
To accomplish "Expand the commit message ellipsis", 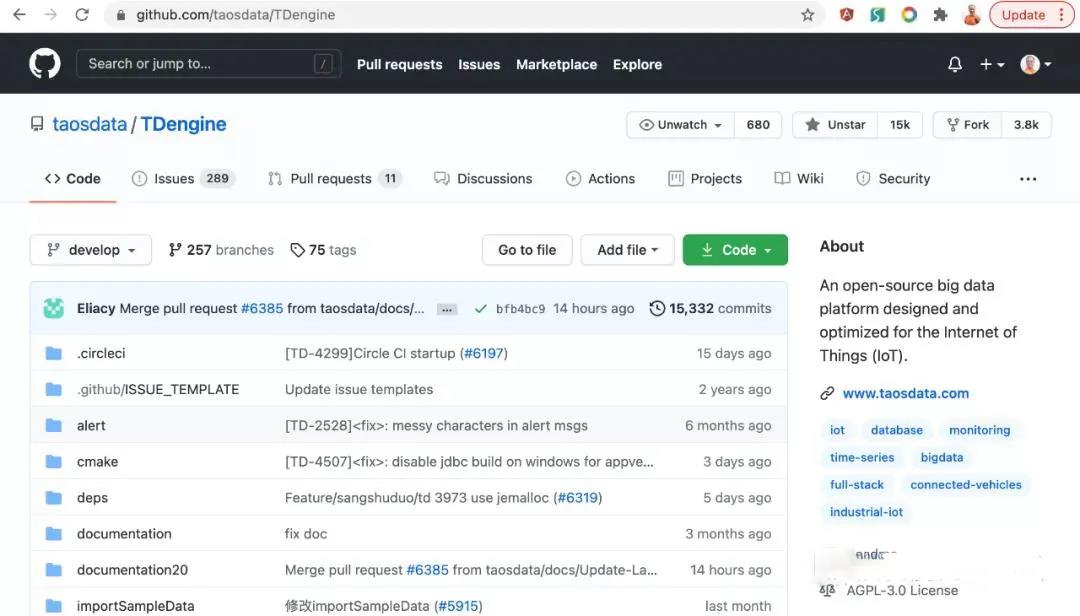I will tap(447, 309).
